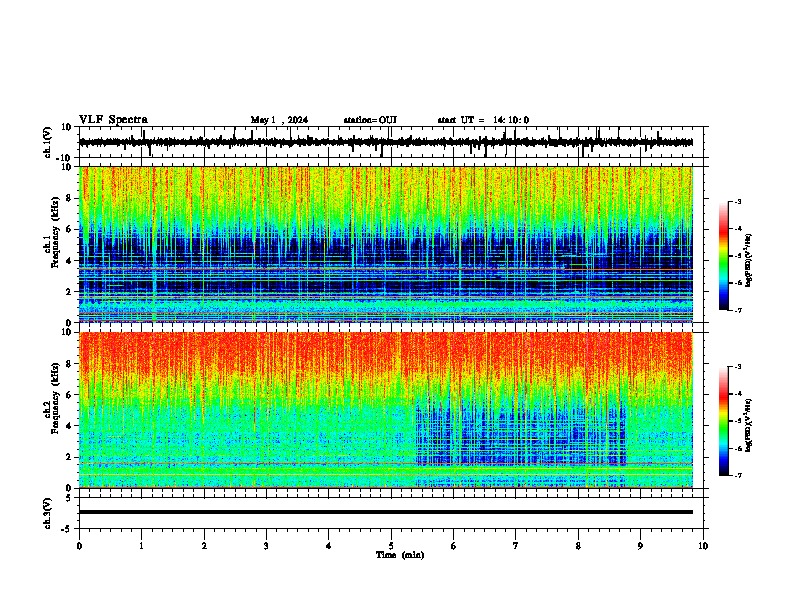792x612 pixels.
Task: Click the ch.1(V) y-axis label
Action: click(x=48, y=142)
